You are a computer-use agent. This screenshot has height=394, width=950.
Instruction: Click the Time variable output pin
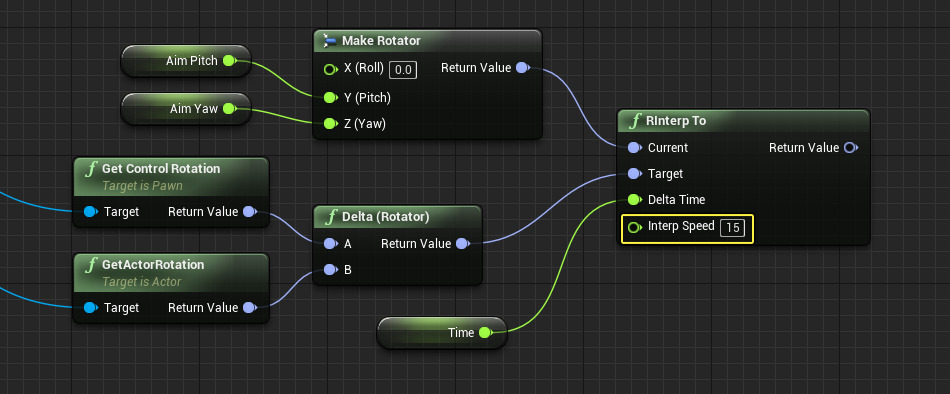point(485,332)
